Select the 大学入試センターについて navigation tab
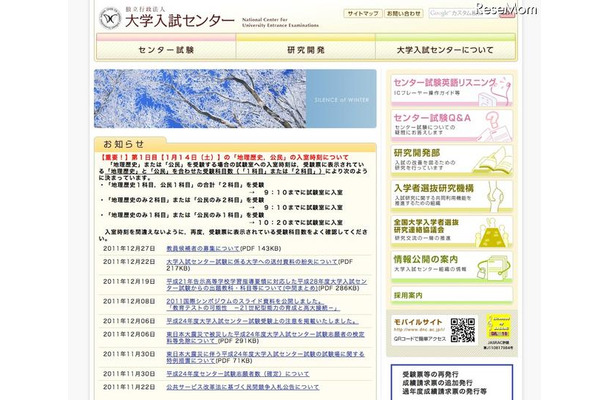 (x=444, y=48)
